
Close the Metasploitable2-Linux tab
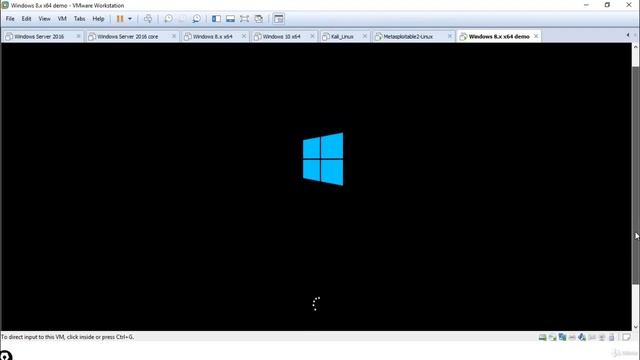pyautogui.click(x=450, y=36)
